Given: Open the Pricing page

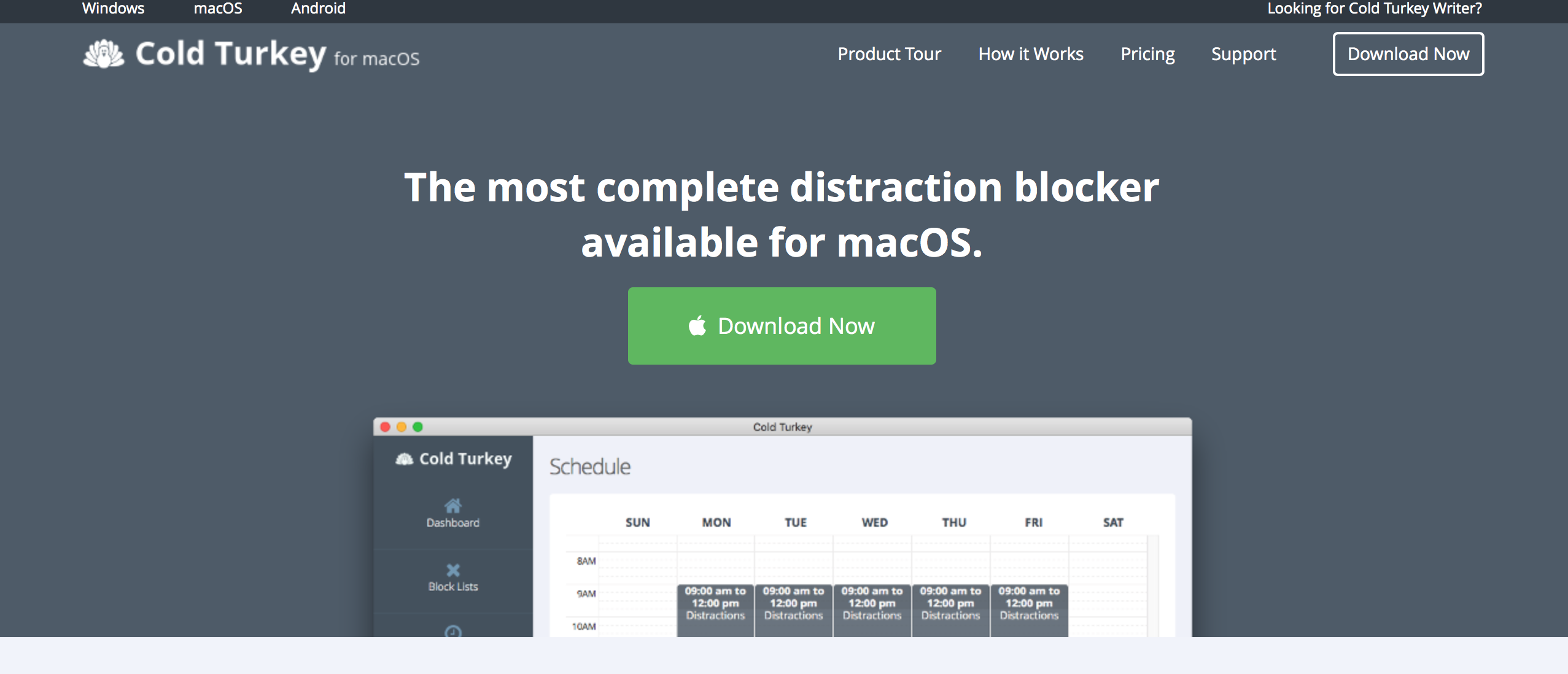Looking at the screenshot, I should point(1147,54).
